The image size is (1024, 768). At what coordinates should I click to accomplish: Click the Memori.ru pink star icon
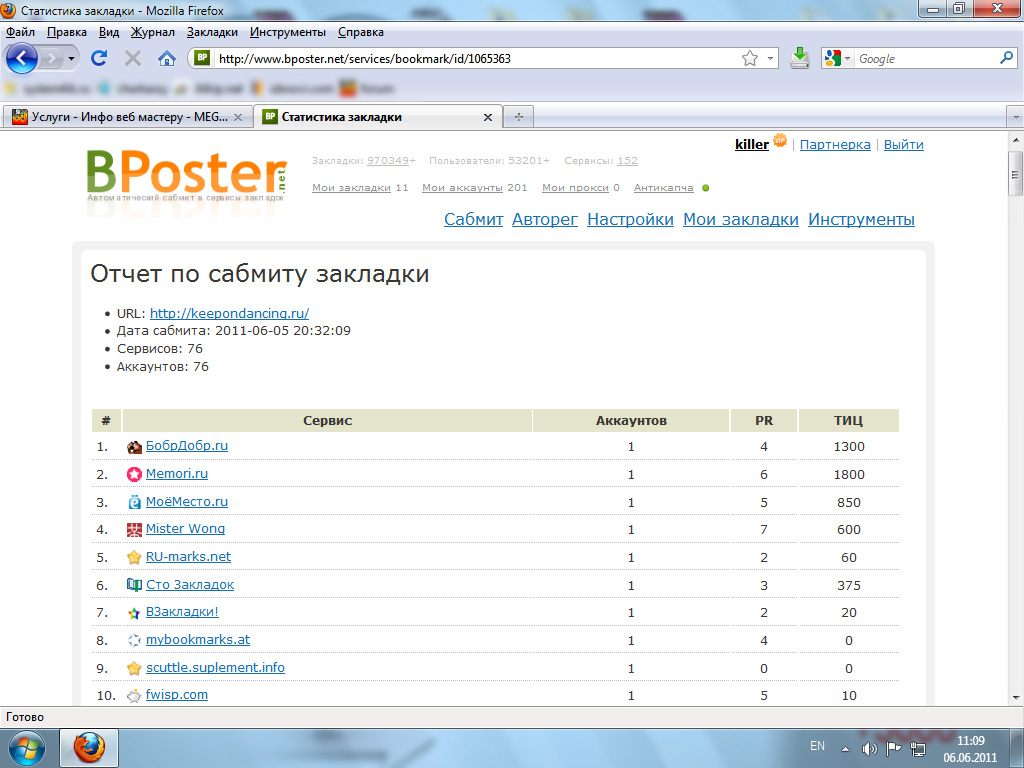tap(134, 475)
